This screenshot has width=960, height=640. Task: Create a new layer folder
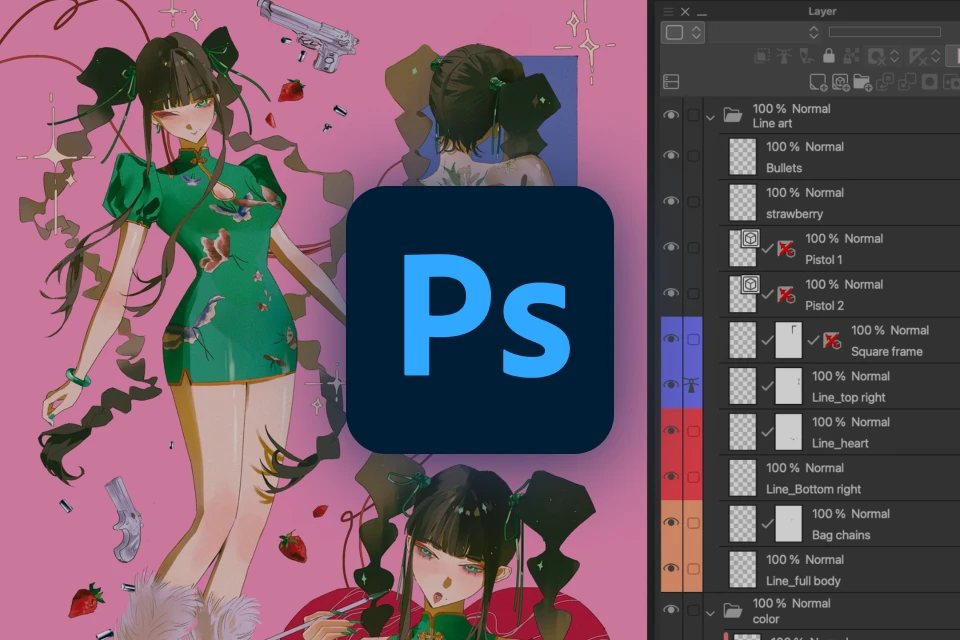862,82
